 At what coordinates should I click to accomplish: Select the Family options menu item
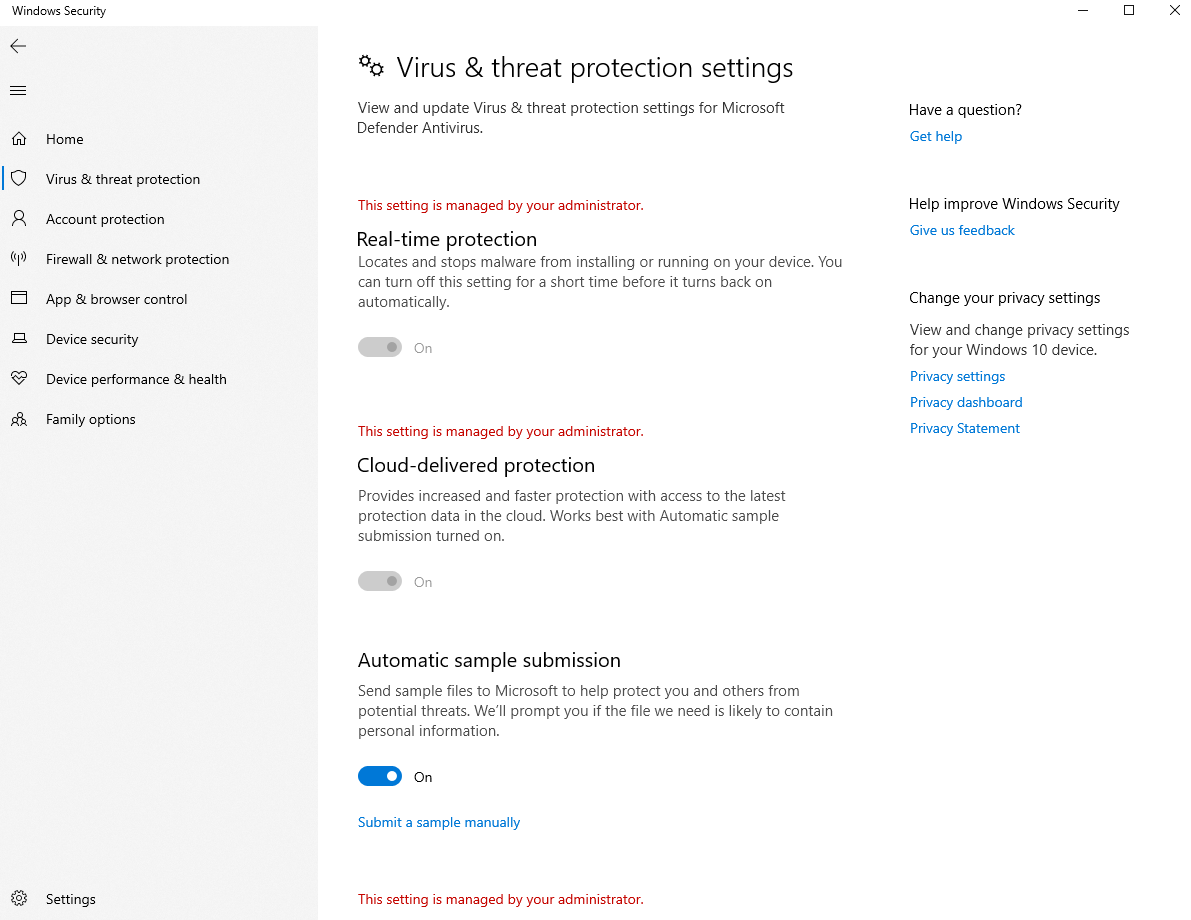point(91,419)
